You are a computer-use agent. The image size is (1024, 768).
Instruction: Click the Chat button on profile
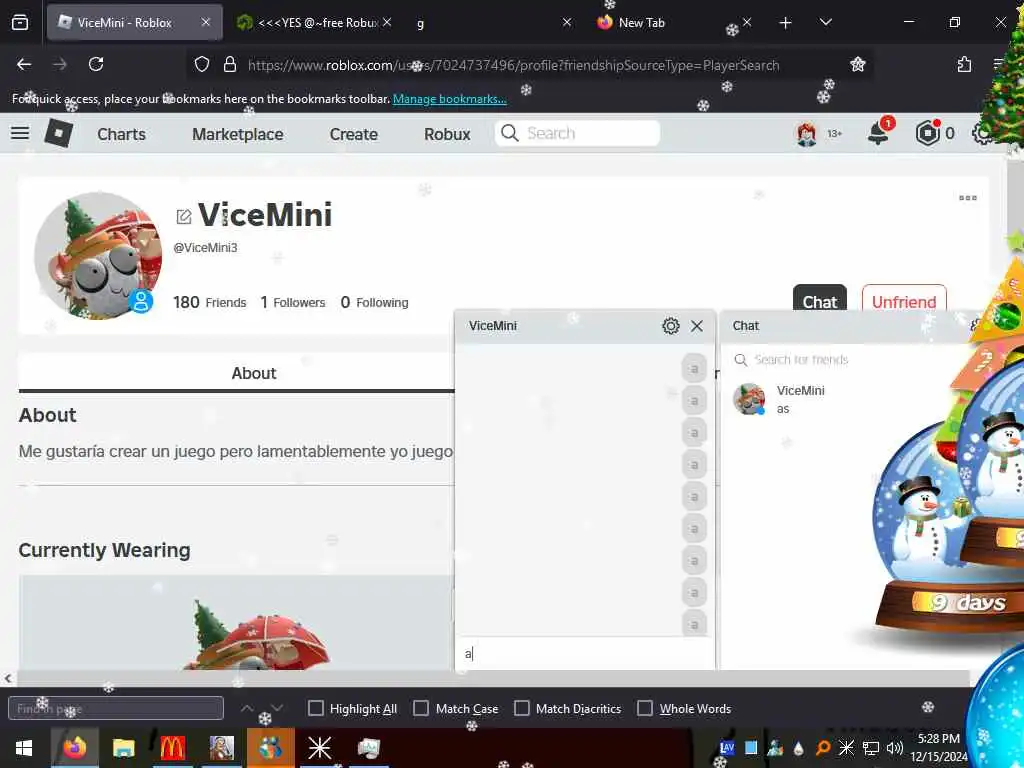coord(820,300)
